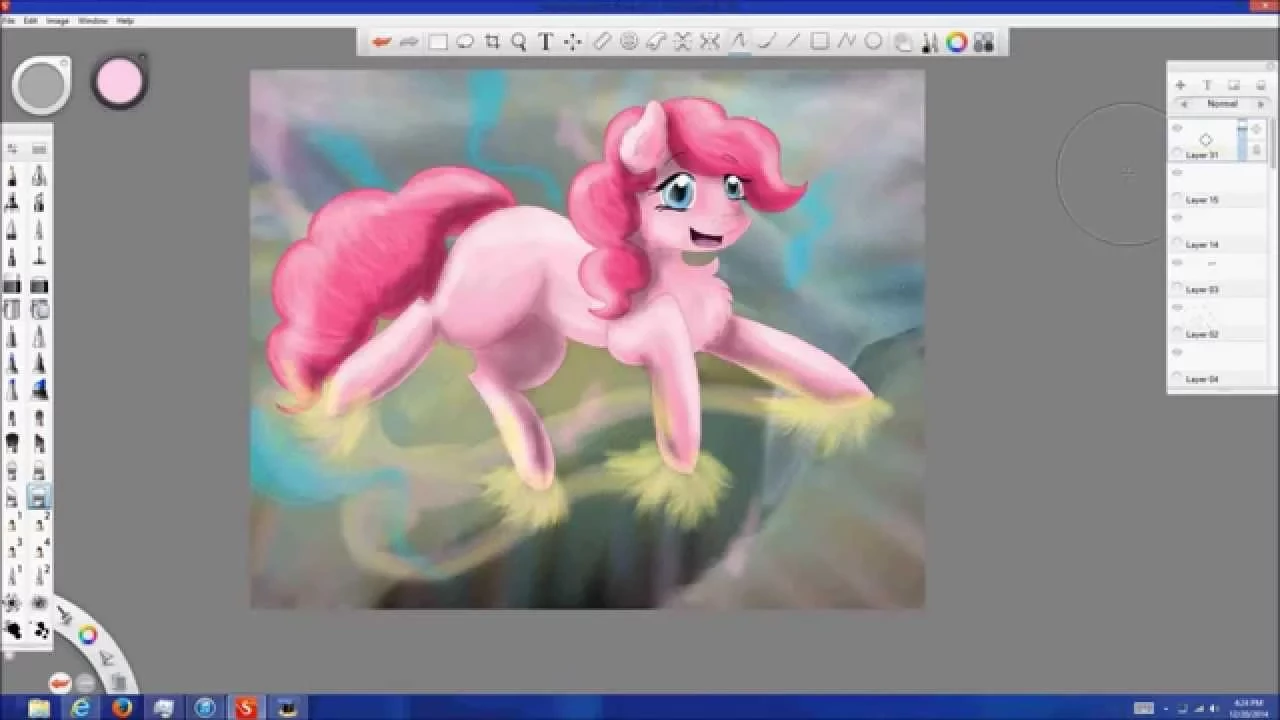This screenshot has width=1280, height=720.
Task: Click the Redo icon in top toolbar
Action: click(409, 42)
